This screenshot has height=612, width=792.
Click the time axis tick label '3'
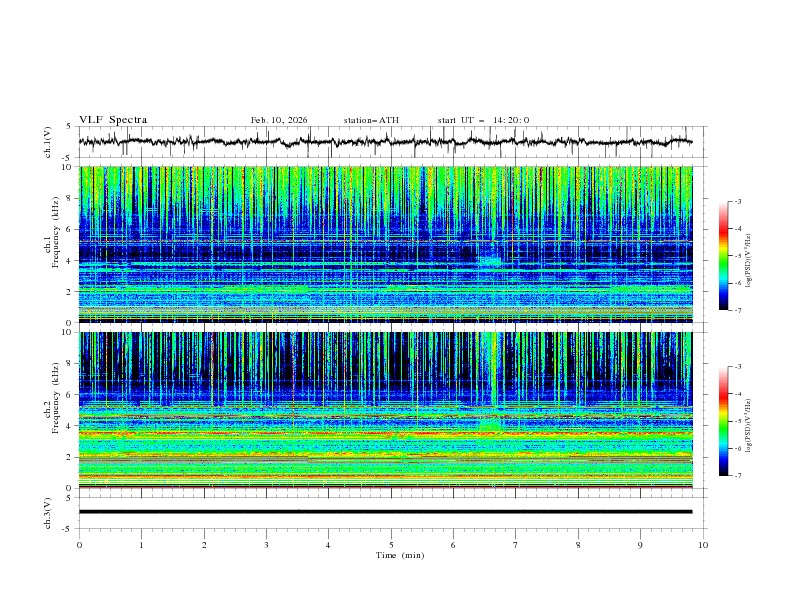point(266,545)
